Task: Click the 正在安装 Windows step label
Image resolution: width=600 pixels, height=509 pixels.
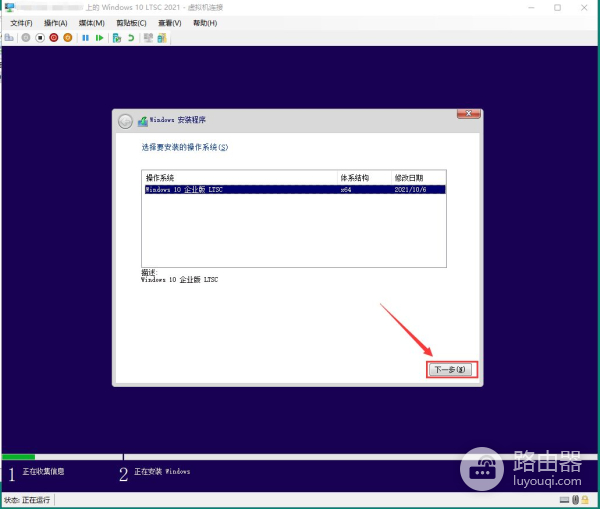Action: tap(162, 471)
